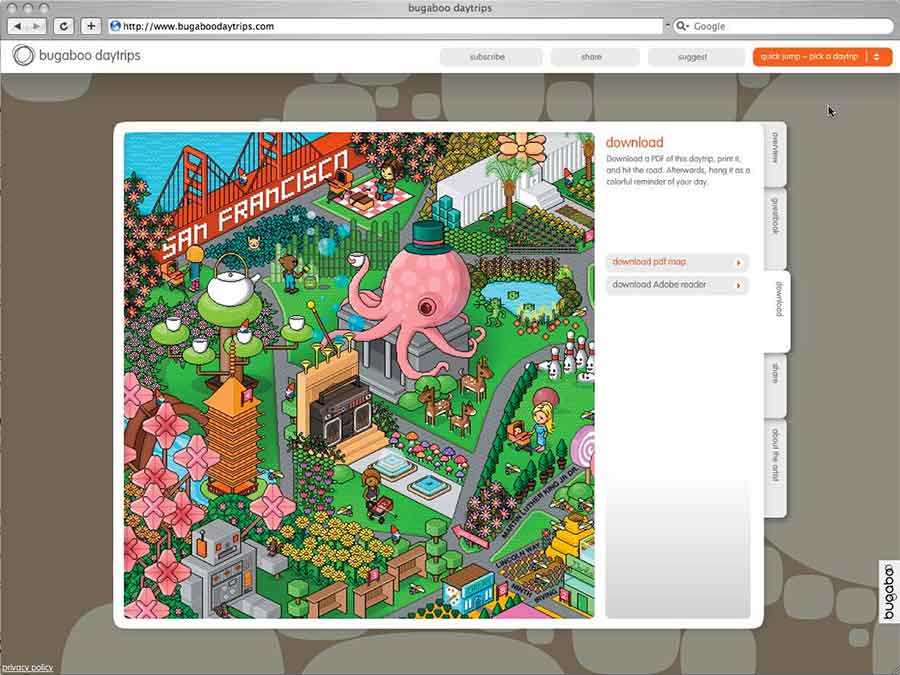Image resolution: width=900 pixels, height=675 pixels.
Task: Add a bookmark with the plus icon
Action: click(91, 26)
